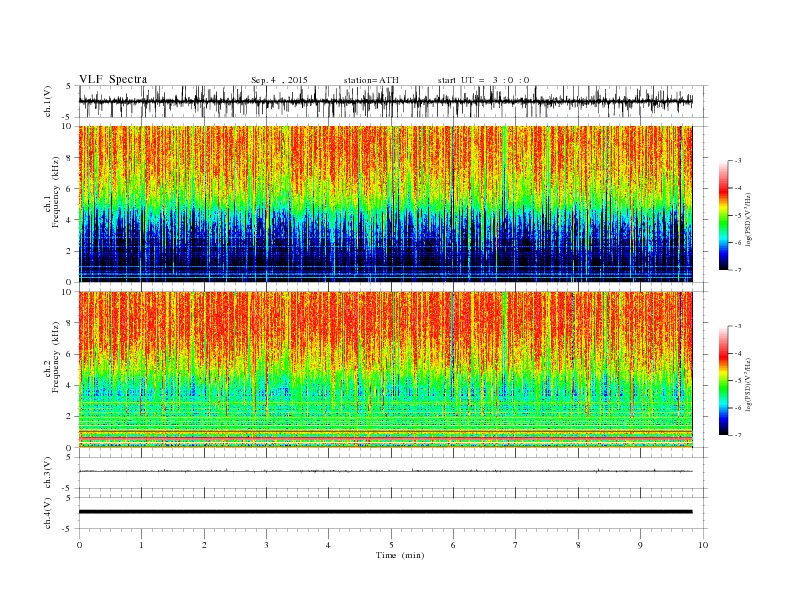Click the log(PSD) label beside ch.2 colorbar

click(x=748, y=384)
